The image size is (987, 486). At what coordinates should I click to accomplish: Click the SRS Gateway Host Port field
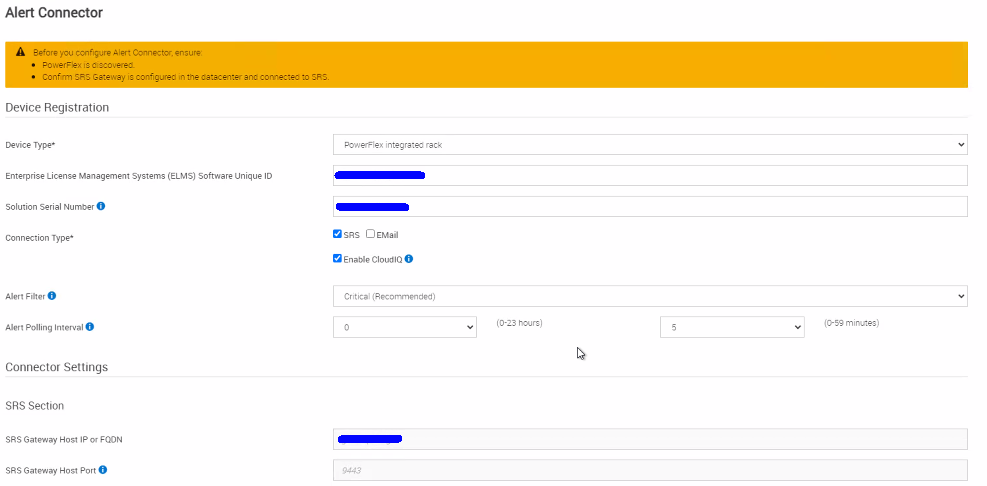coord(649,470)
